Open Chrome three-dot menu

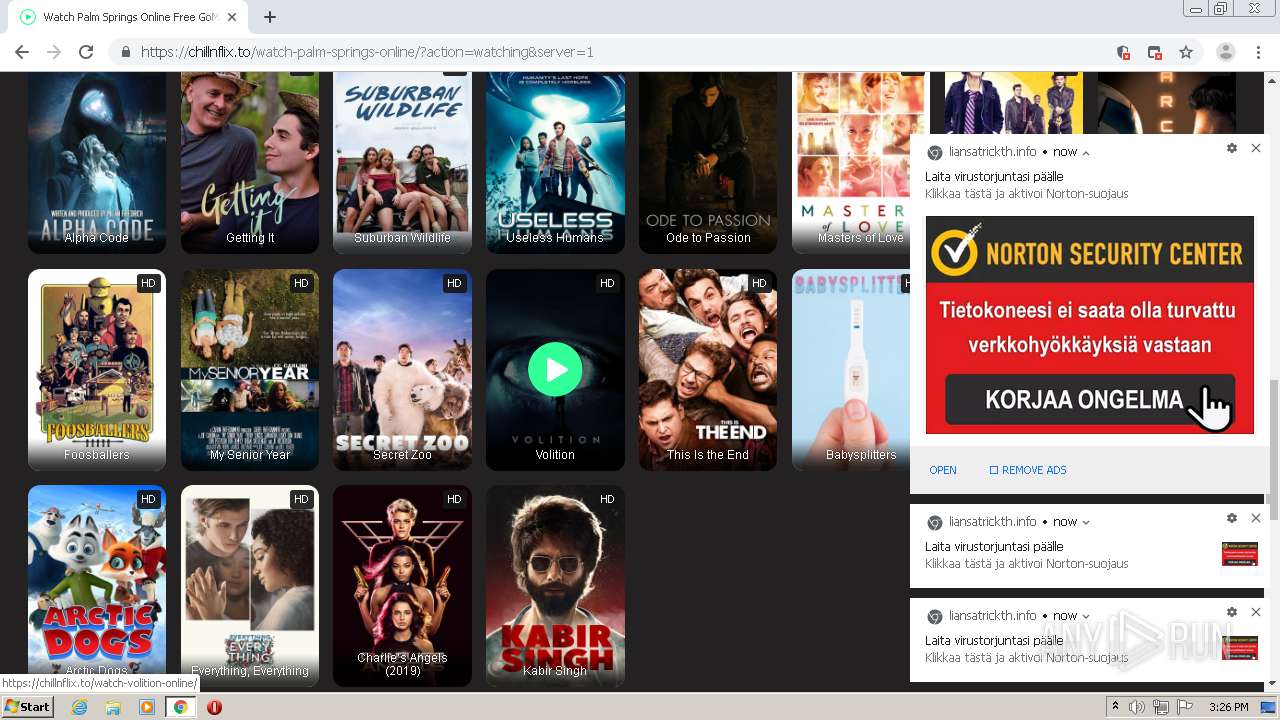(1259, 52)
